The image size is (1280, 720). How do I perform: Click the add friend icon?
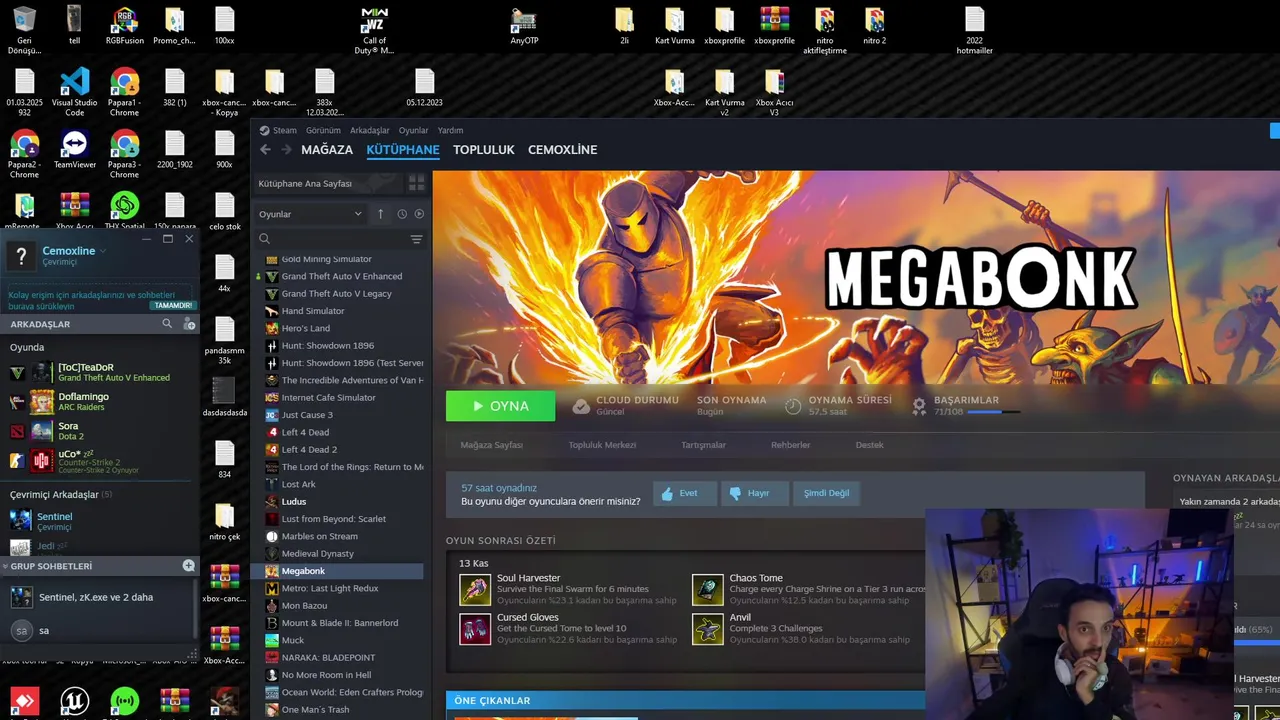click(x=189, y=324)
